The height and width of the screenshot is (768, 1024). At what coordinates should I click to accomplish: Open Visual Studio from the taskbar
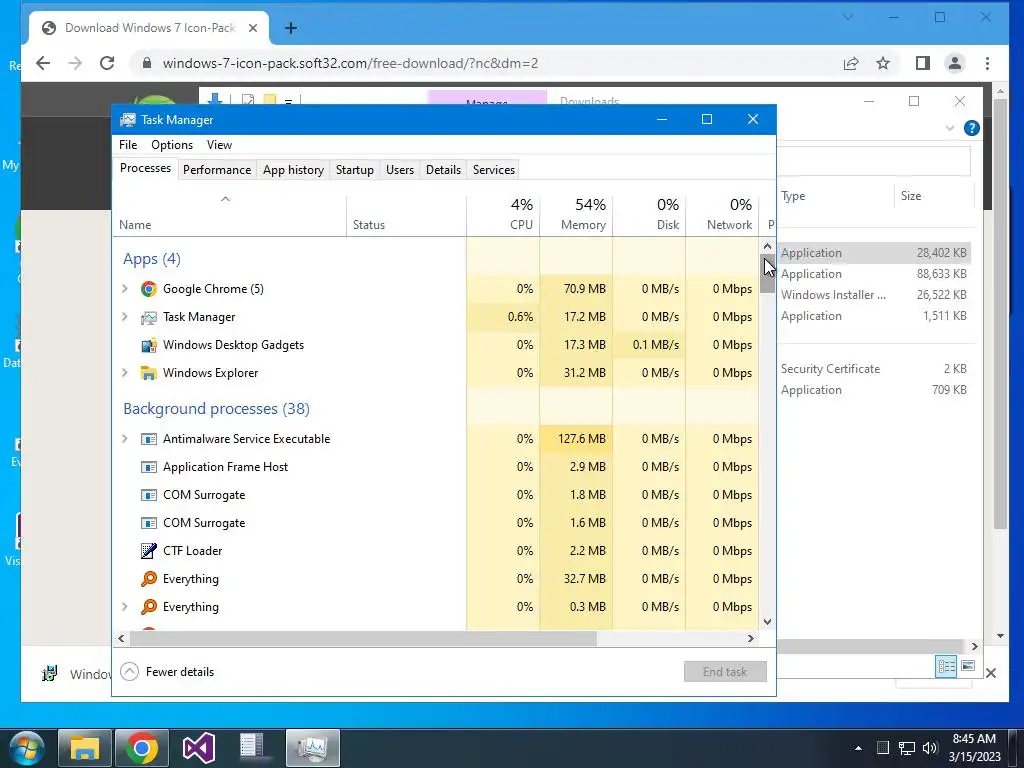pos(199,748)
